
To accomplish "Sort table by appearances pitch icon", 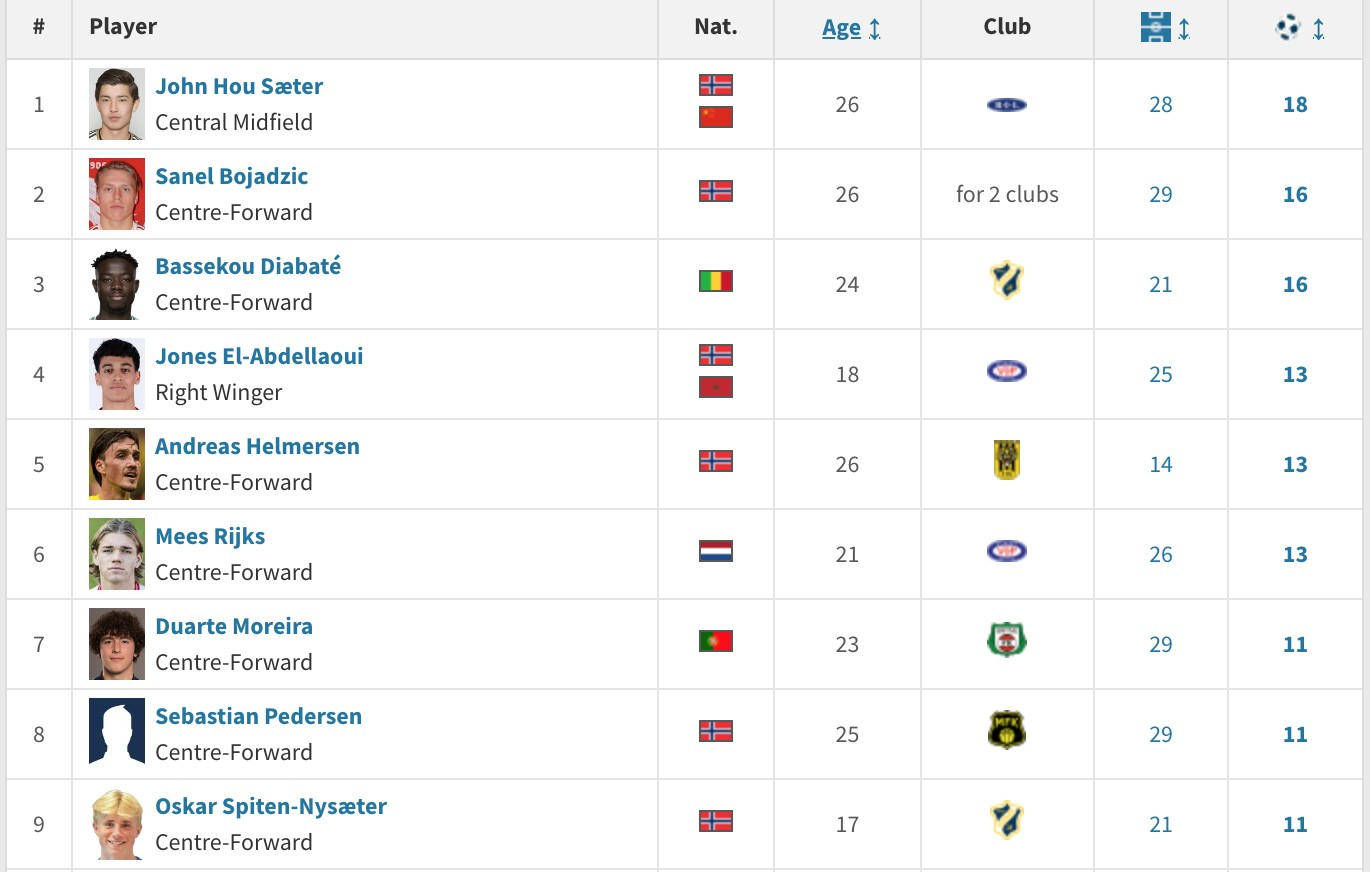I will [x=1155, y=27].
